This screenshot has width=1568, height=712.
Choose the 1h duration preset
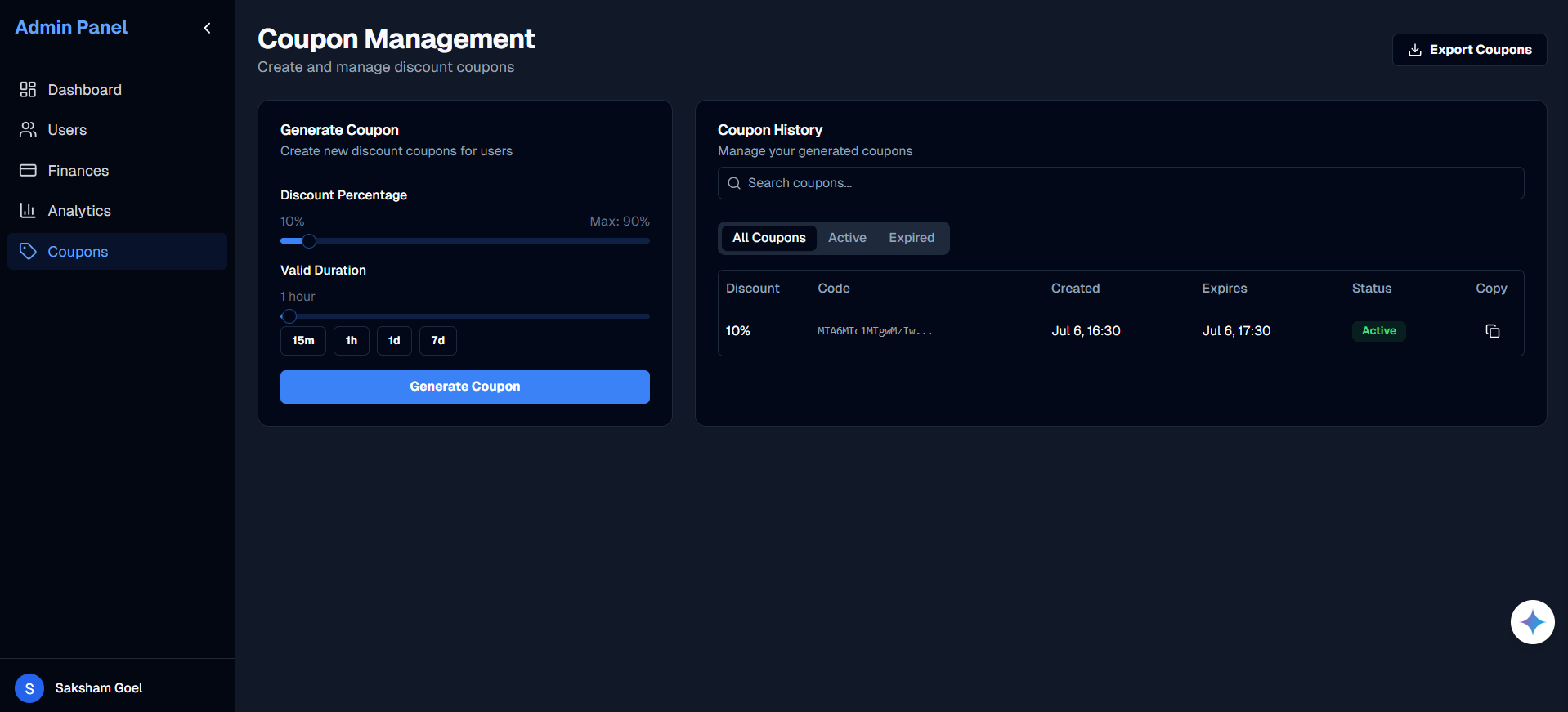coord(352,341)
